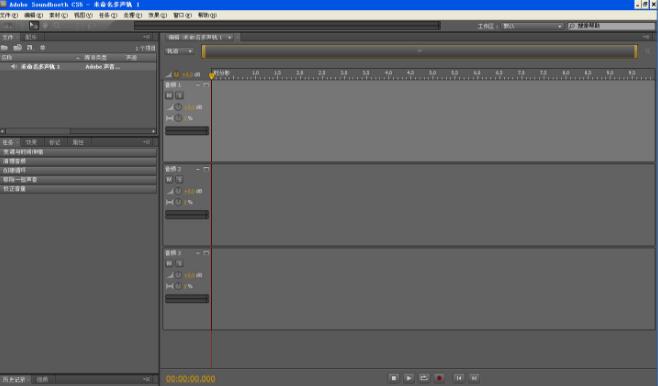Image resolution: width=658 pixels, height=386 pixels.
Task: Open the 帮助 (Help) menu
Action: 207,15
